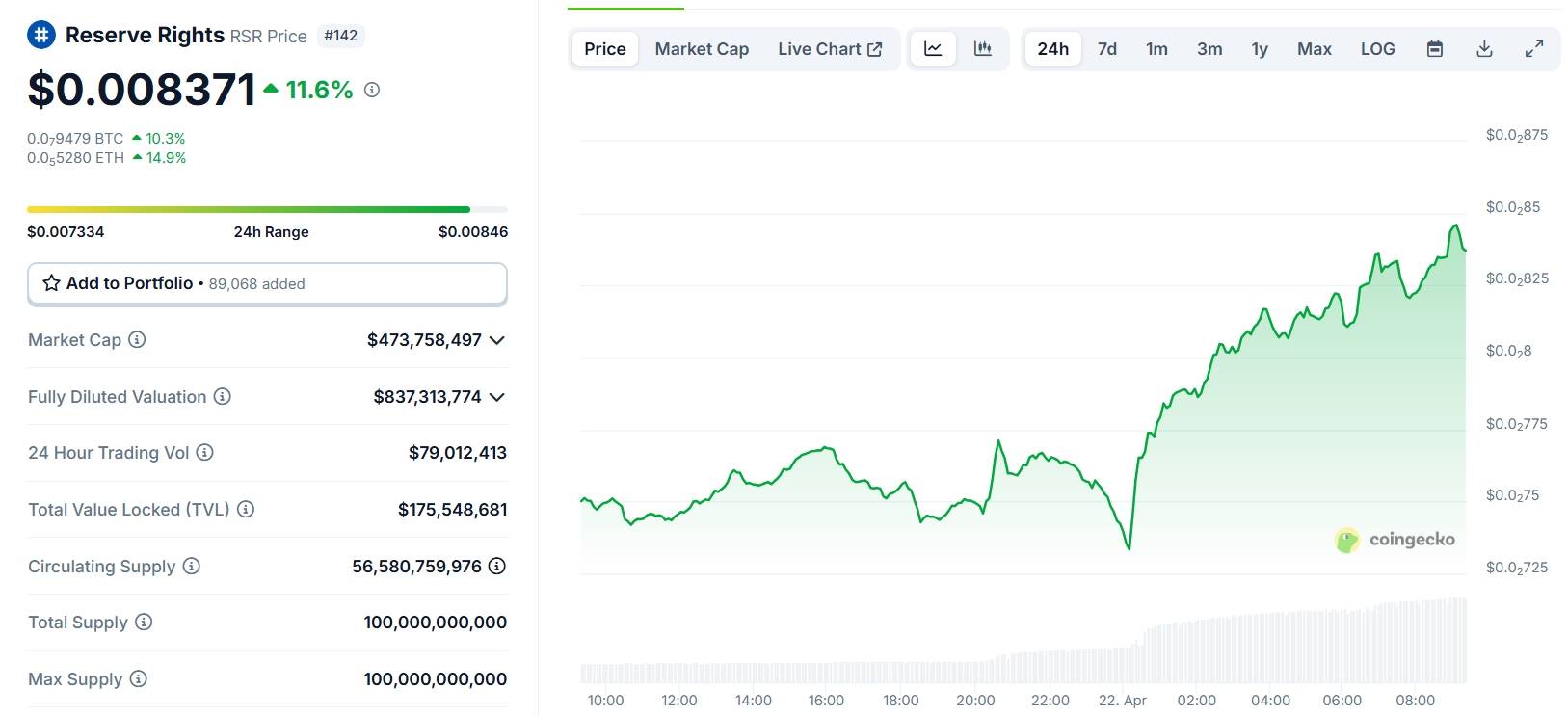Download the chart data
The image size is (1568, 716).
[x=1484, y=49]
